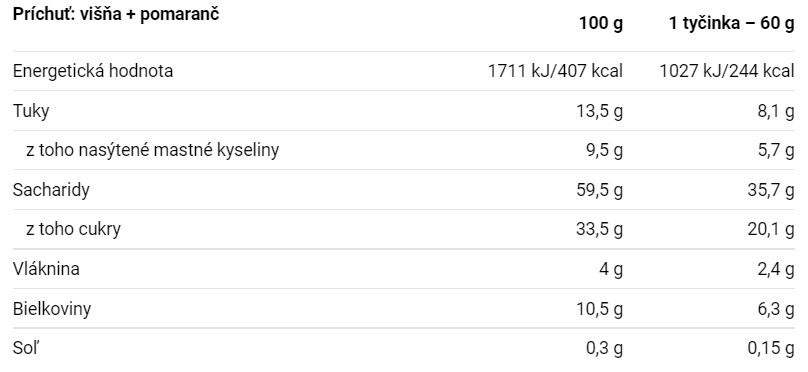Select the 1 tyčinka – 60 g header
This screenshot has height=372, width=808.
pos(732,24)
